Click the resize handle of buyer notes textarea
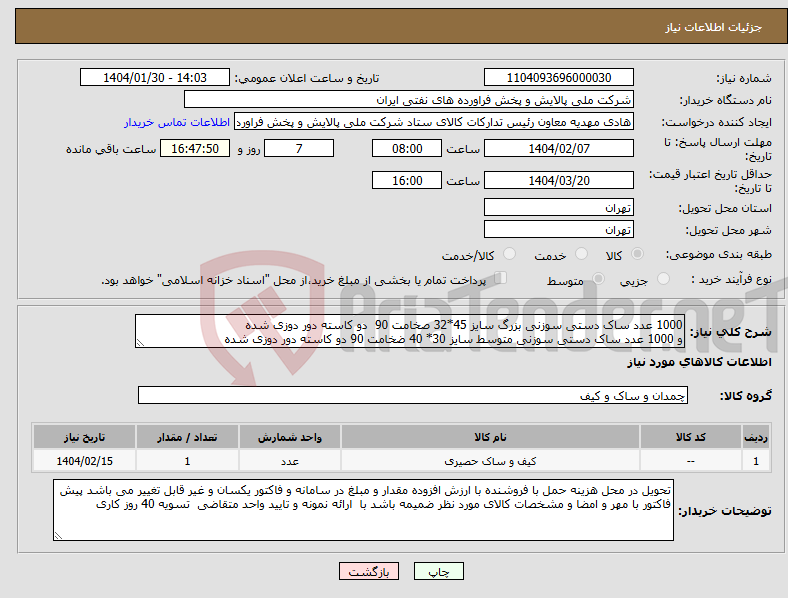Screen dimensions: 788x598 (58, 536)
